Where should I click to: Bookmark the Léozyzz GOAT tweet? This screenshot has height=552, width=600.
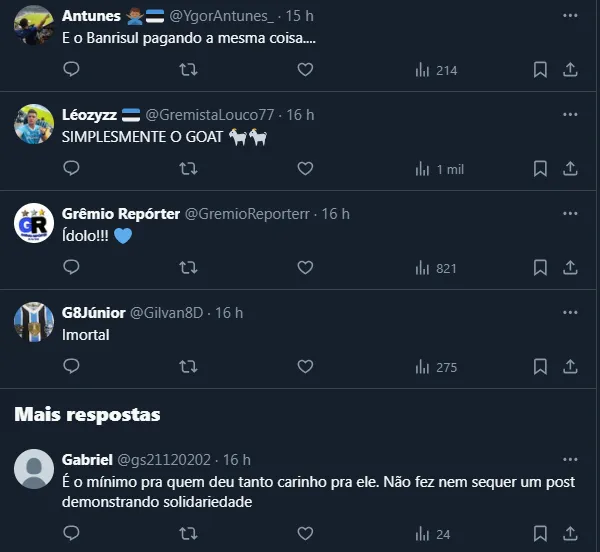coord(540,169)
